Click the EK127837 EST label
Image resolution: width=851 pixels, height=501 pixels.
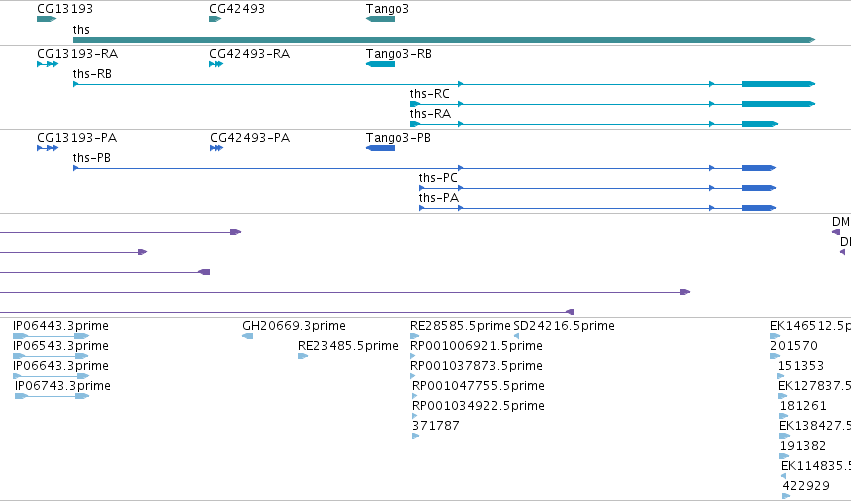tap(814, 386)
